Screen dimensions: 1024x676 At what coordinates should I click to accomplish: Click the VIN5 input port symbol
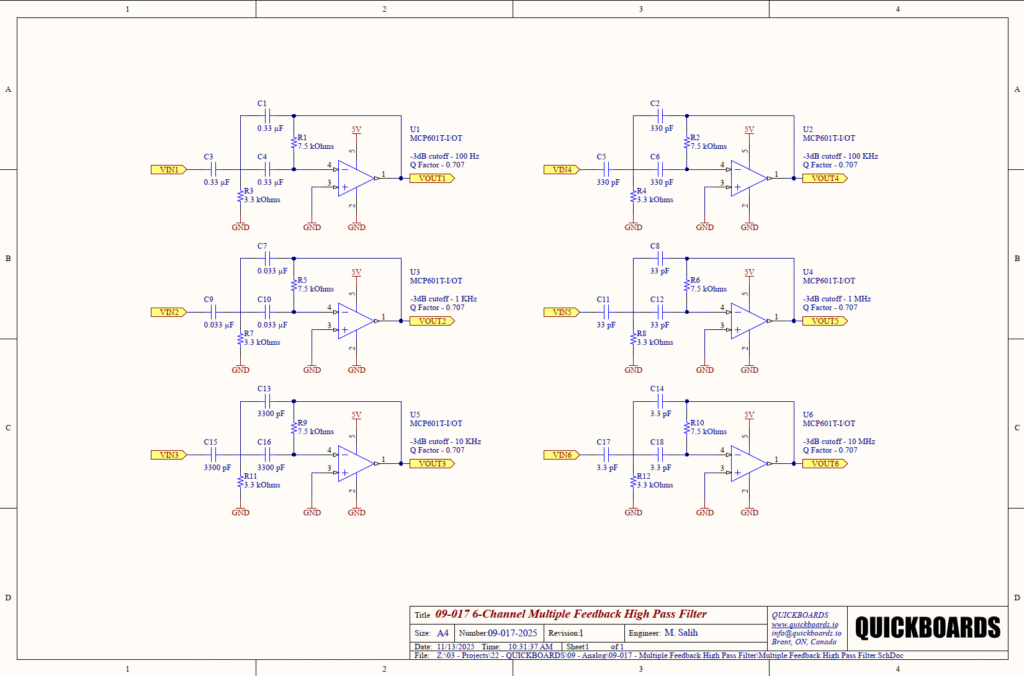click(563, 313)
